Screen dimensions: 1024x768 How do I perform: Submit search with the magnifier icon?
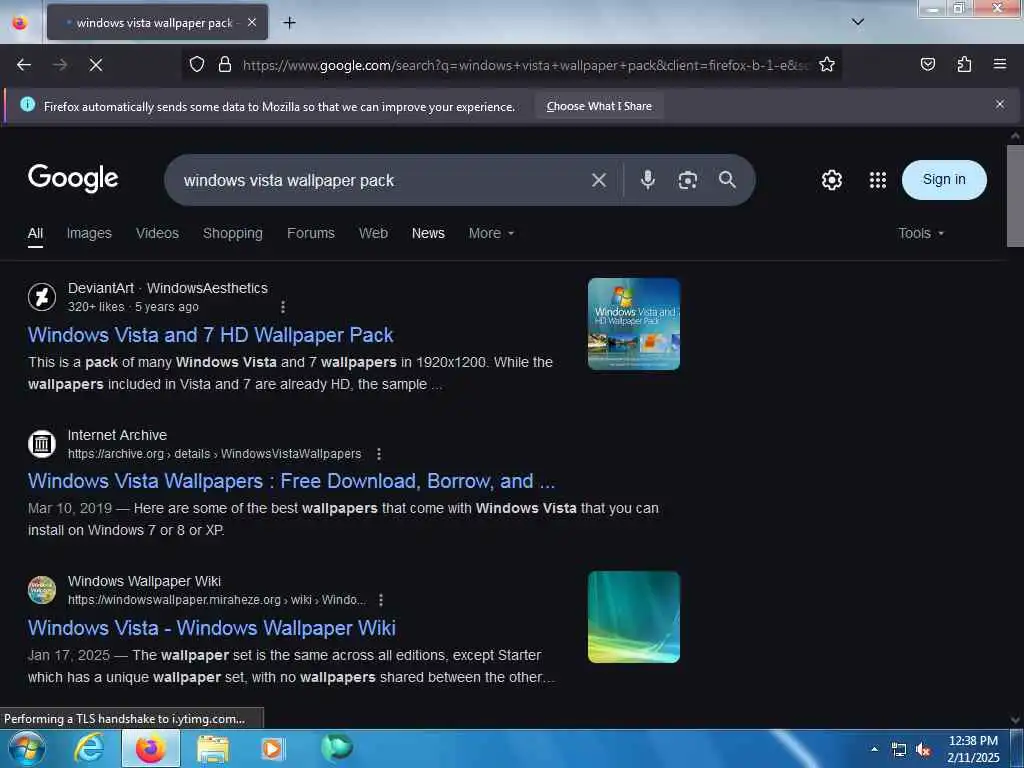(x=727, y=180)
